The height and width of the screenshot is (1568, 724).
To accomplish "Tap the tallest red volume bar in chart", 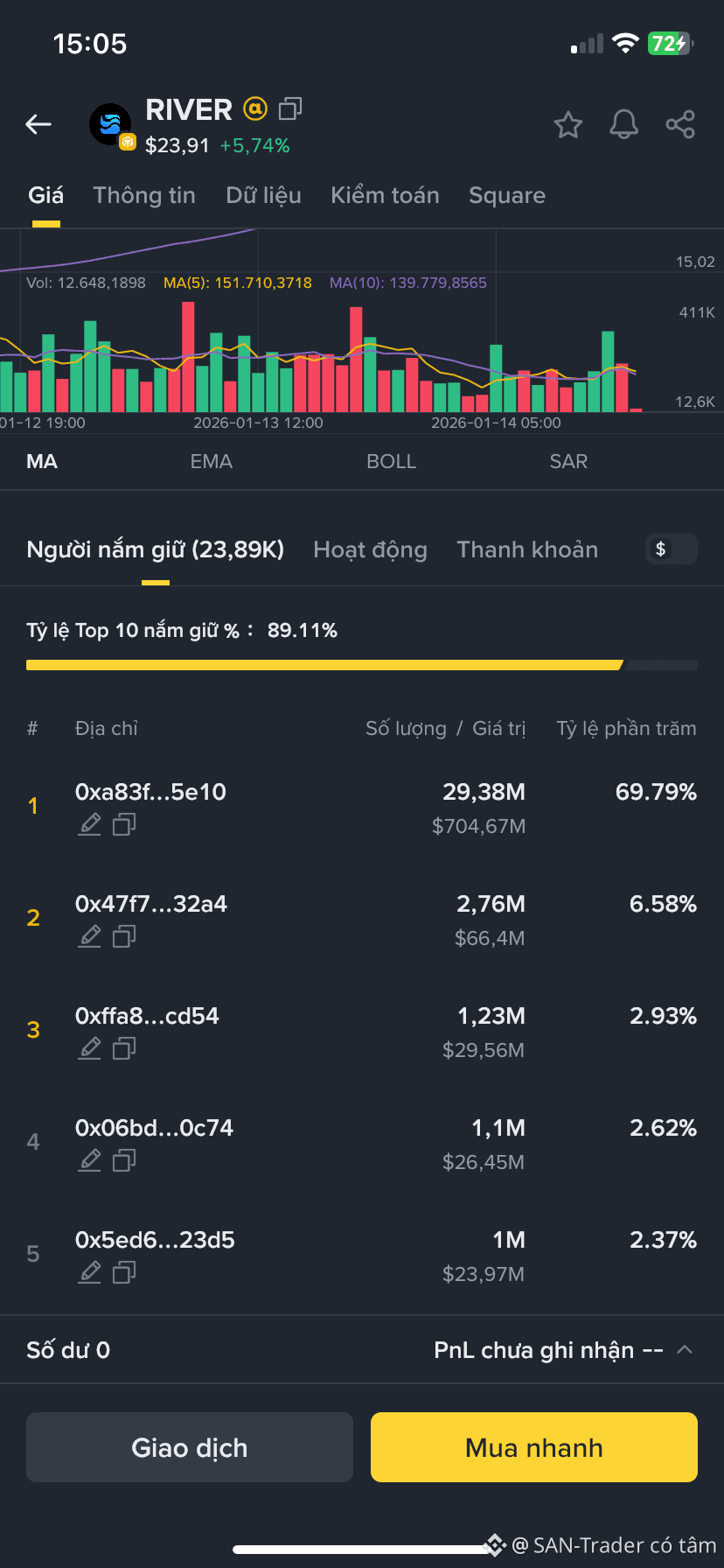I will click(x=188, y=357).
